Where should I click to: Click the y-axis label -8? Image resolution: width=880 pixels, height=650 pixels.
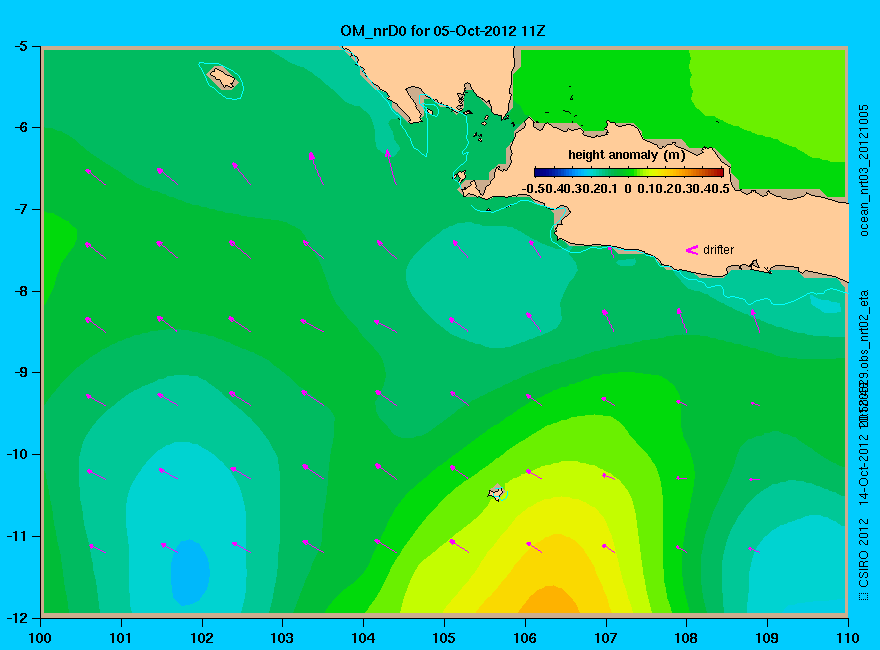click(20, 291)
